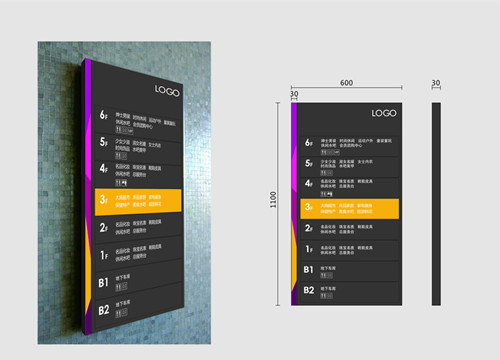Click the LOGO text on the flat elevation drawing
The width and height of the screenshot is (500, 360).
pyautogui.click(x=384, y=113)
